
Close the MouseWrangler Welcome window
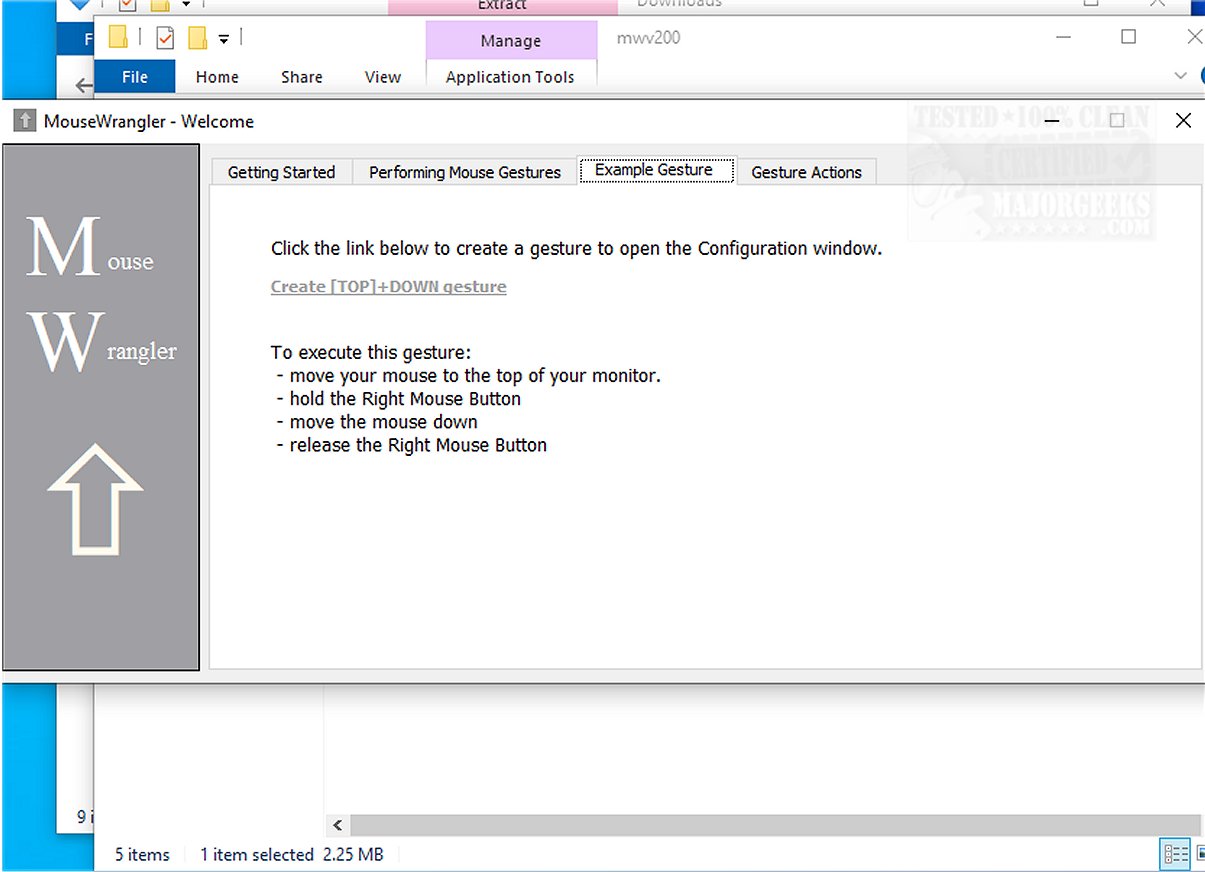(x=1183, y=121)
